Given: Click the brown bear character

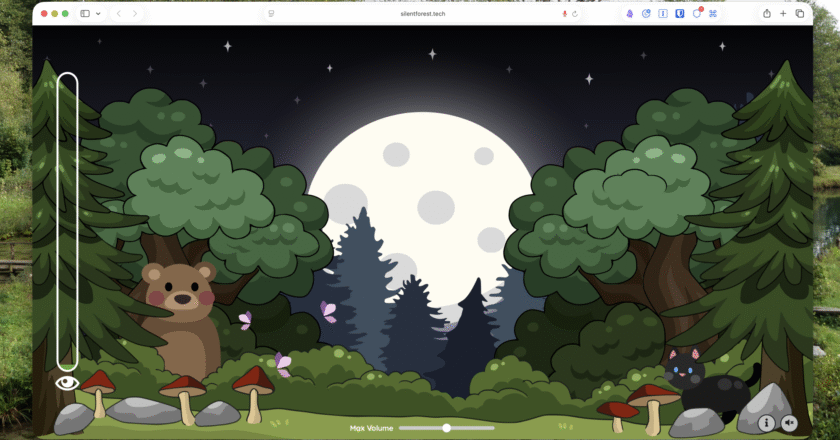Looking at the screenshot, I should [x=182, y=320].
